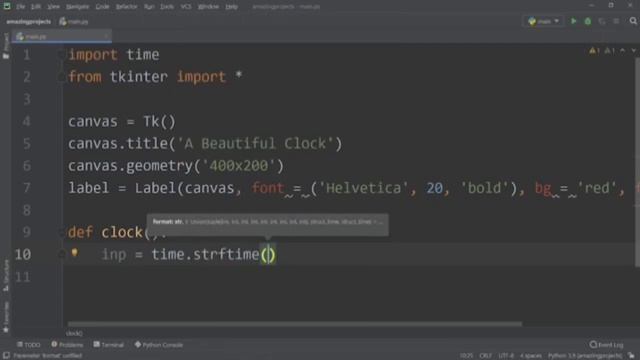Close the main.py editor tab
Image resolution: width=640 pixels, height=360 pixels.
(x=106, y=37)
